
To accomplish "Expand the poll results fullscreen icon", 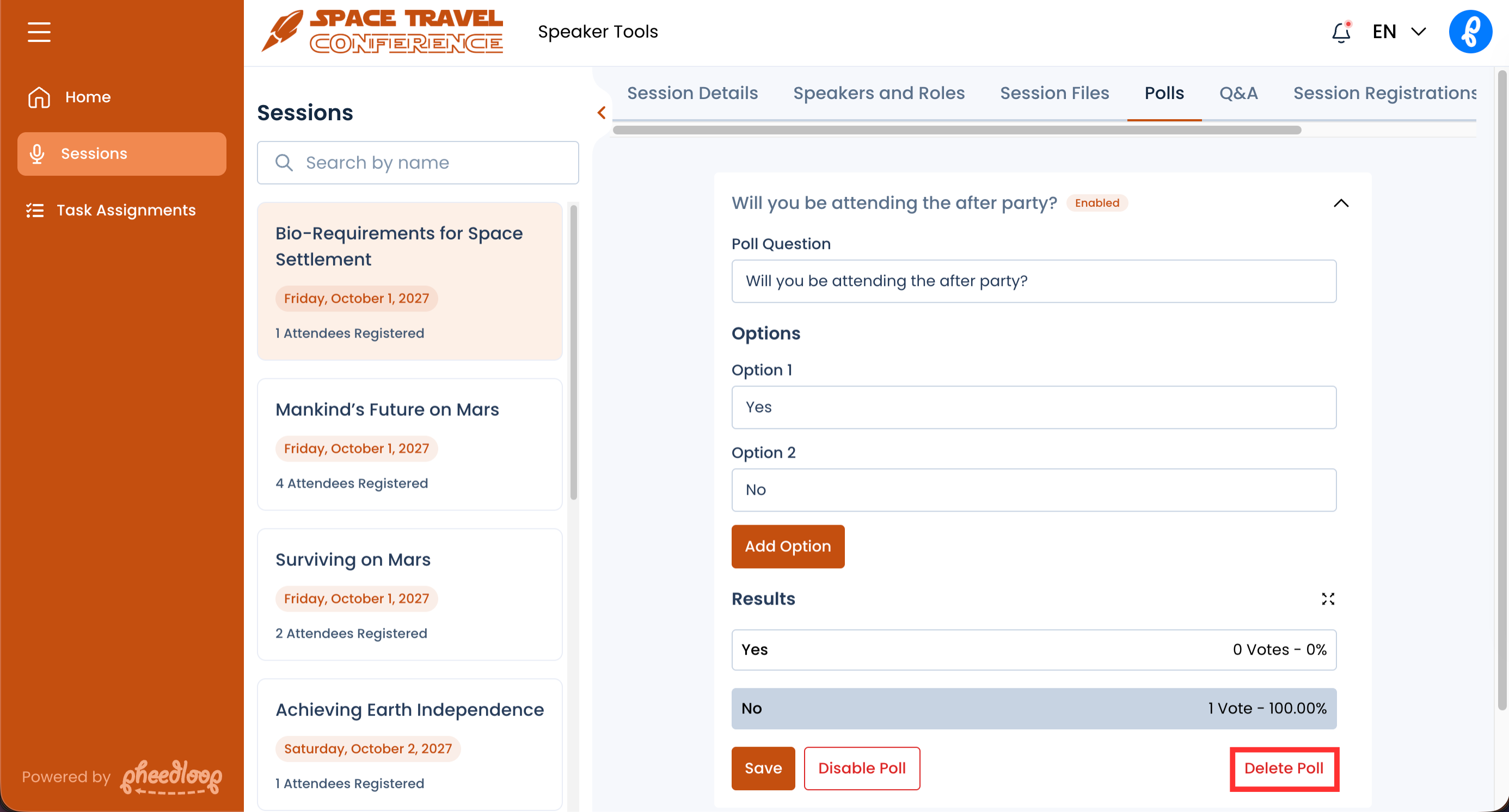I will (x=1327, y=599).
